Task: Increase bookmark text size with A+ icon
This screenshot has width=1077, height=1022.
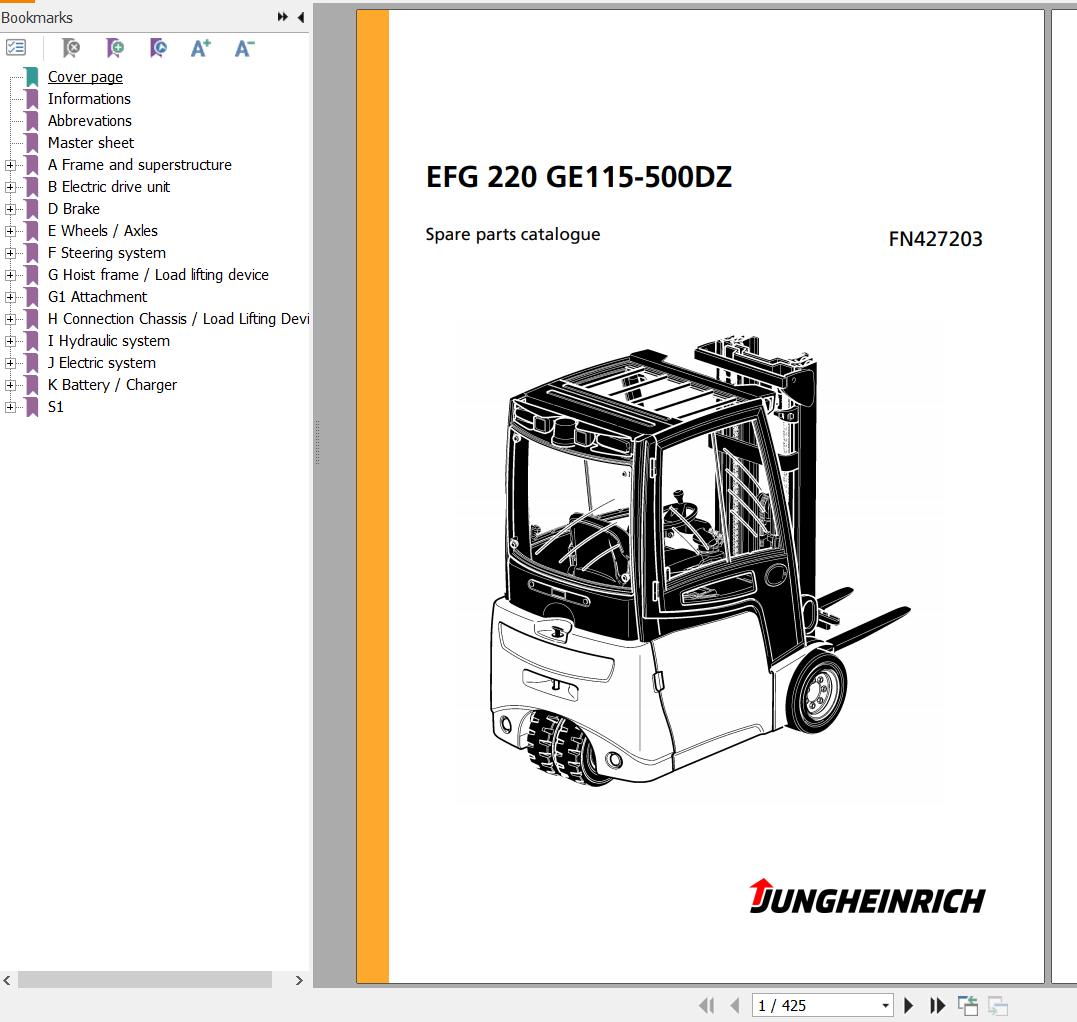Action: [x=200, y=47]
